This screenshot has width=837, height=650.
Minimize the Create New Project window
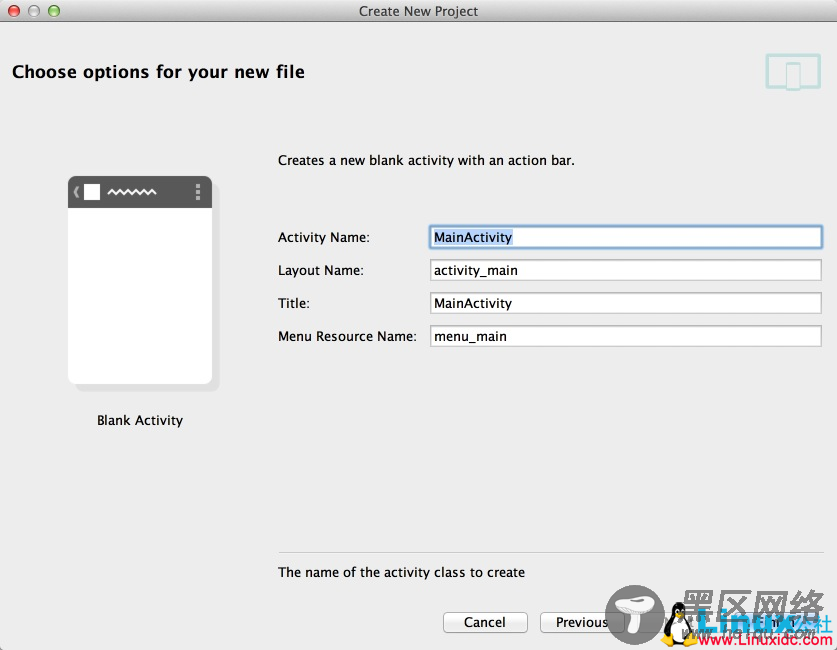point(34,11)
